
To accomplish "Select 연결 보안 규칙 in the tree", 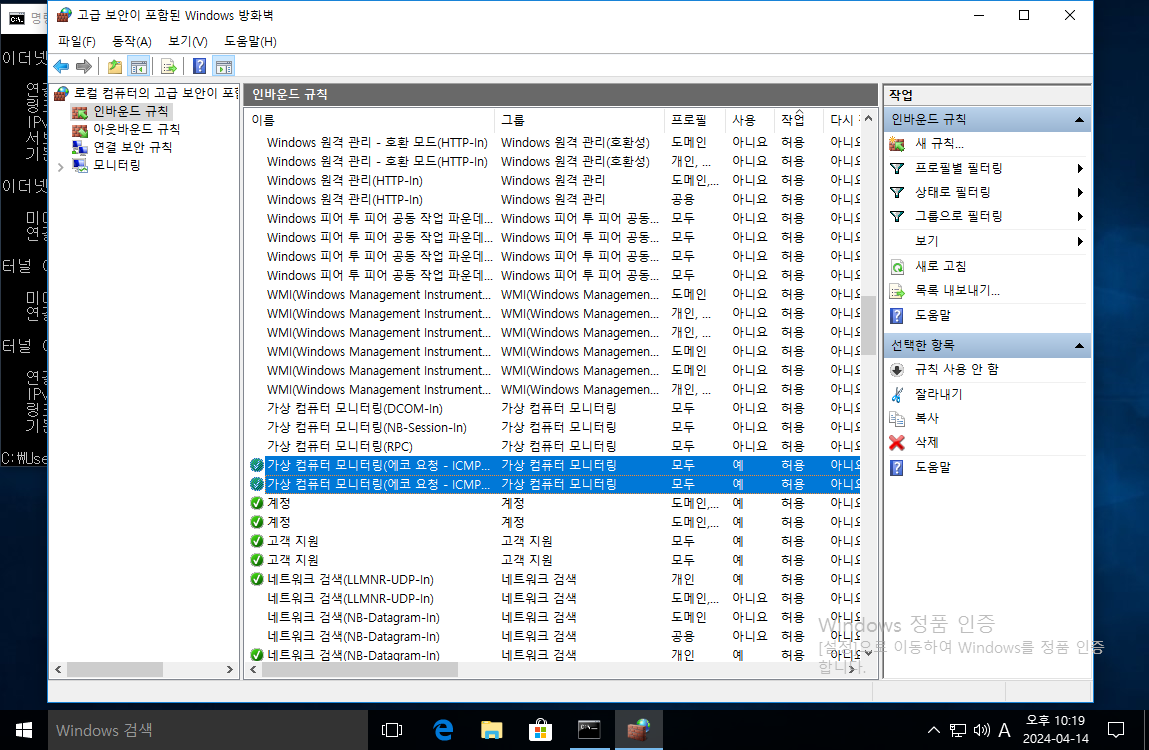I will tap(133, 147).
